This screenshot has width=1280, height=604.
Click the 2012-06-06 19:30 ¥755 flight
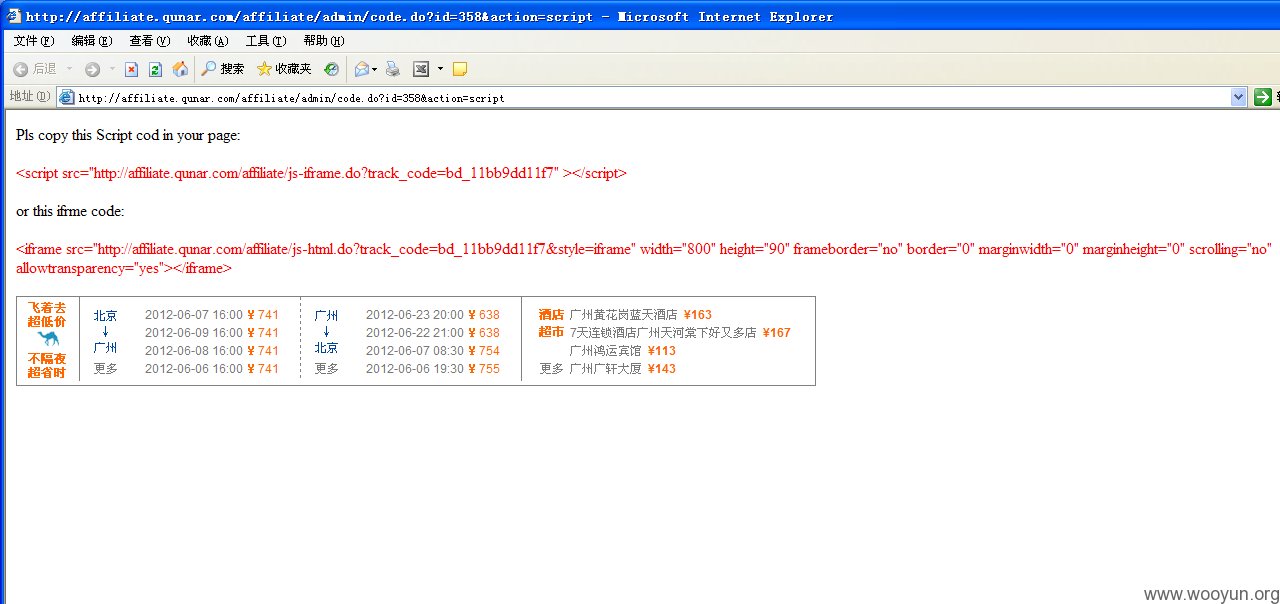coord(433,369)
